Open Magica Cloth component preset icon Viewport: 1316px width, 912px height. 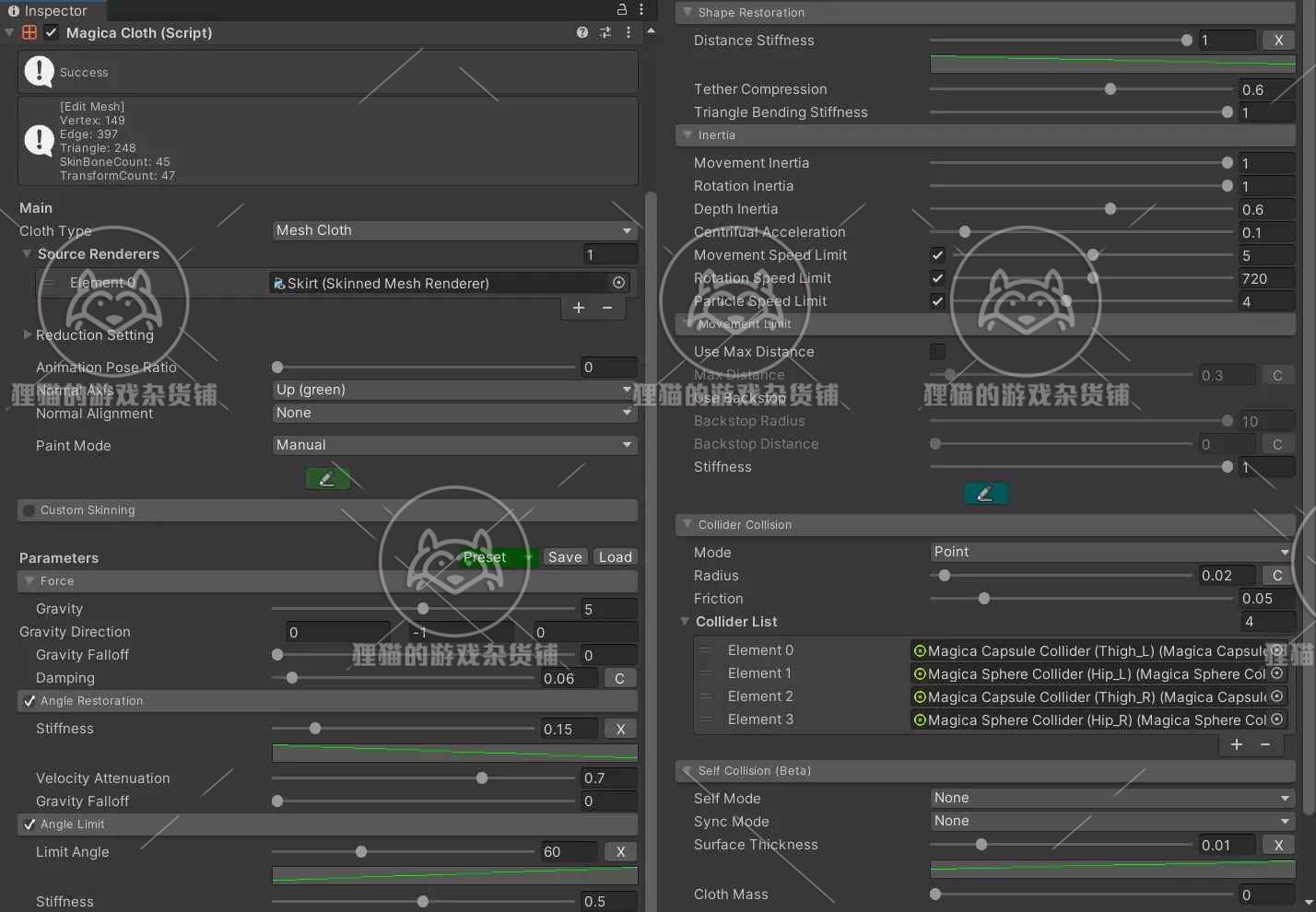605,32
